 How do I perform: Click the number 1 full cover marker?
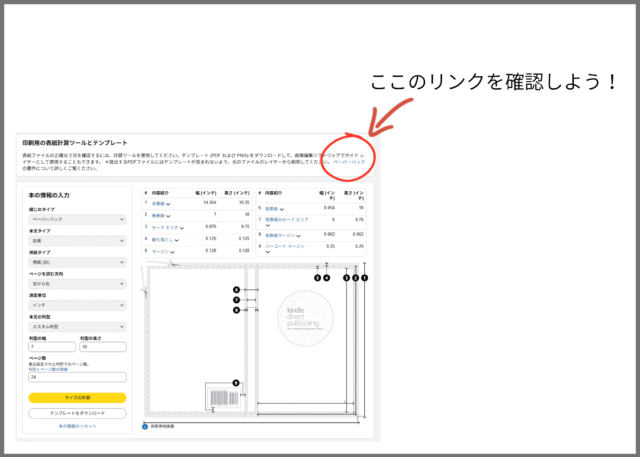pos(365,279)
